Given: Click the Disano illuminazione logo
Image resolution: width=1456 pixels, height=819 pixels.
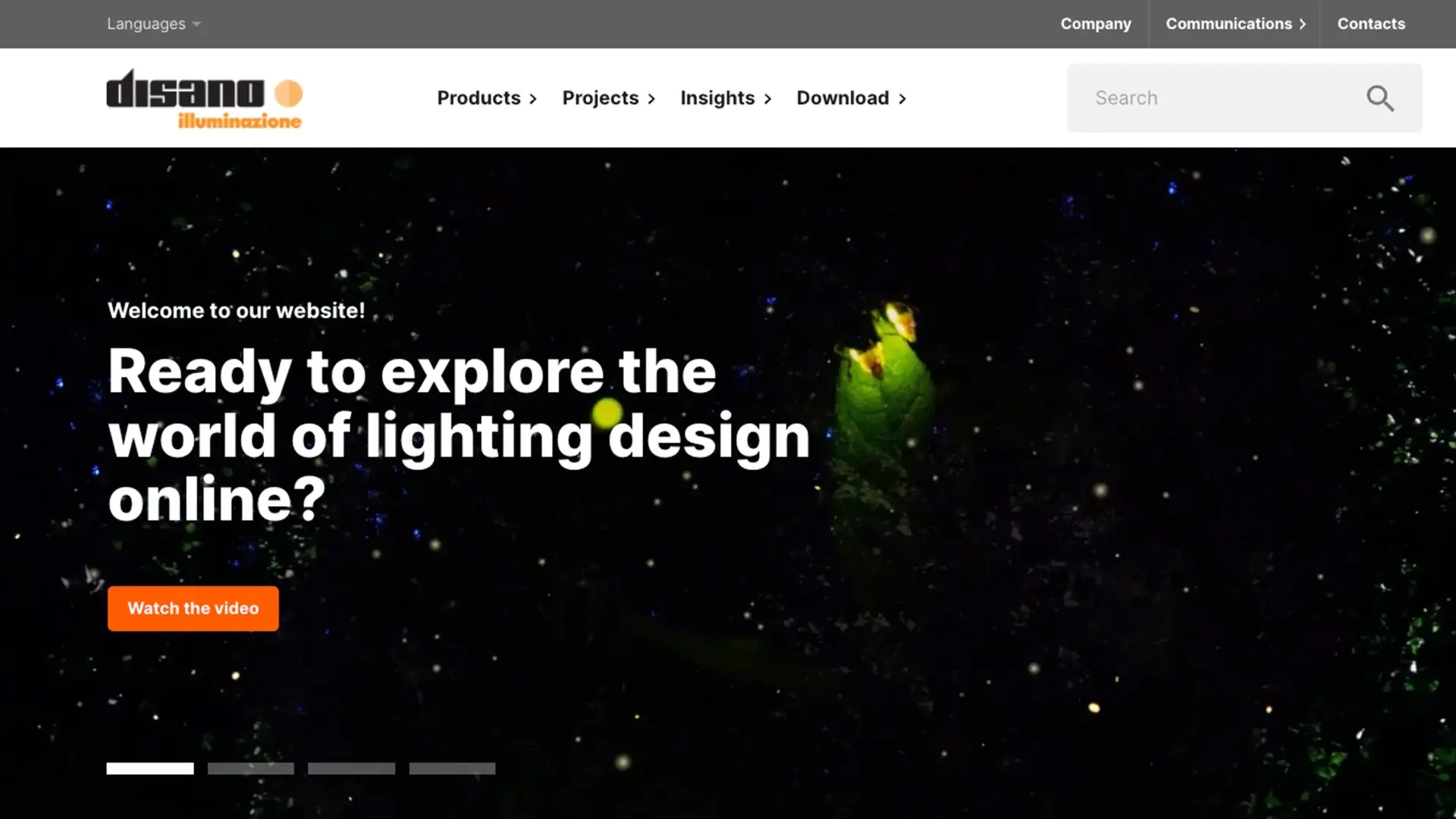Looking at the screenshot, I should pos(205,99).
